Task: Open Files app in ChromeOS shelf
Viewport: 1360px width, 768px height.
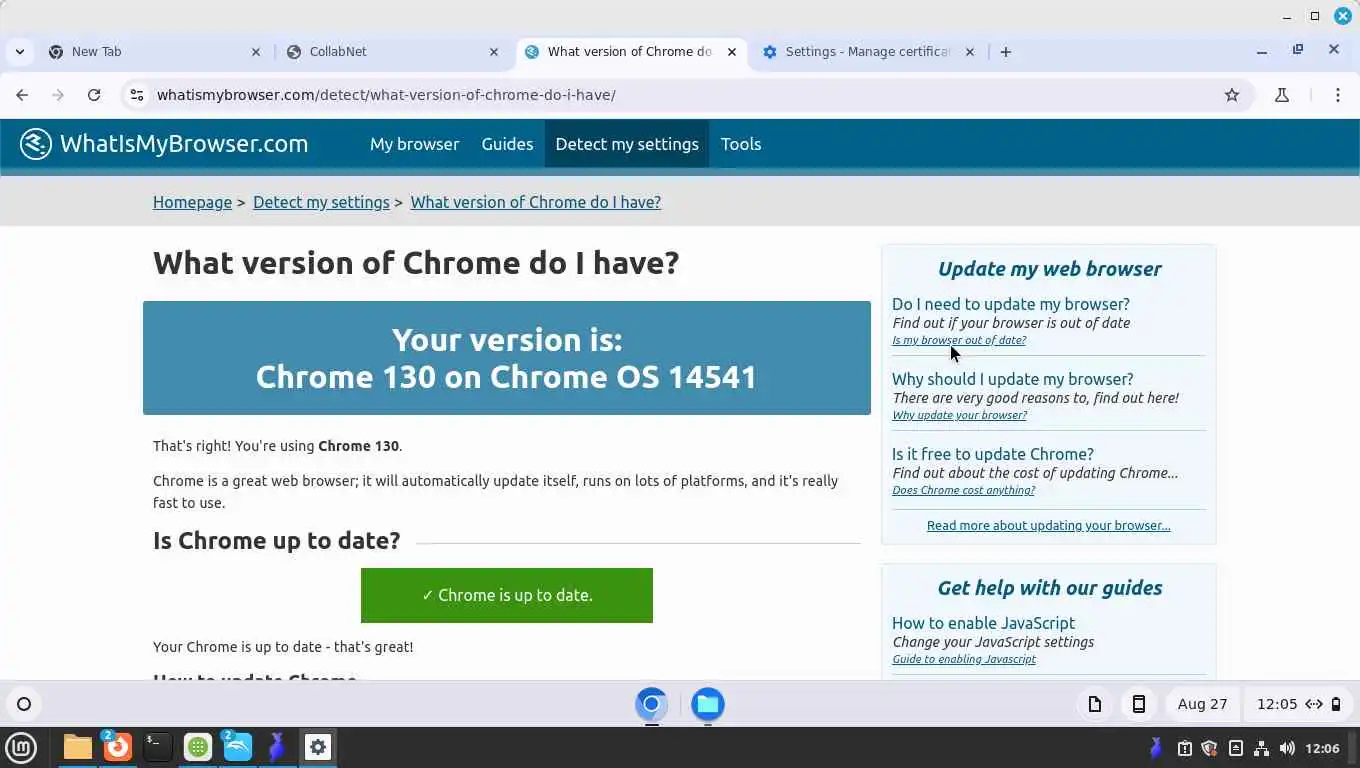Action: [708, 704]
